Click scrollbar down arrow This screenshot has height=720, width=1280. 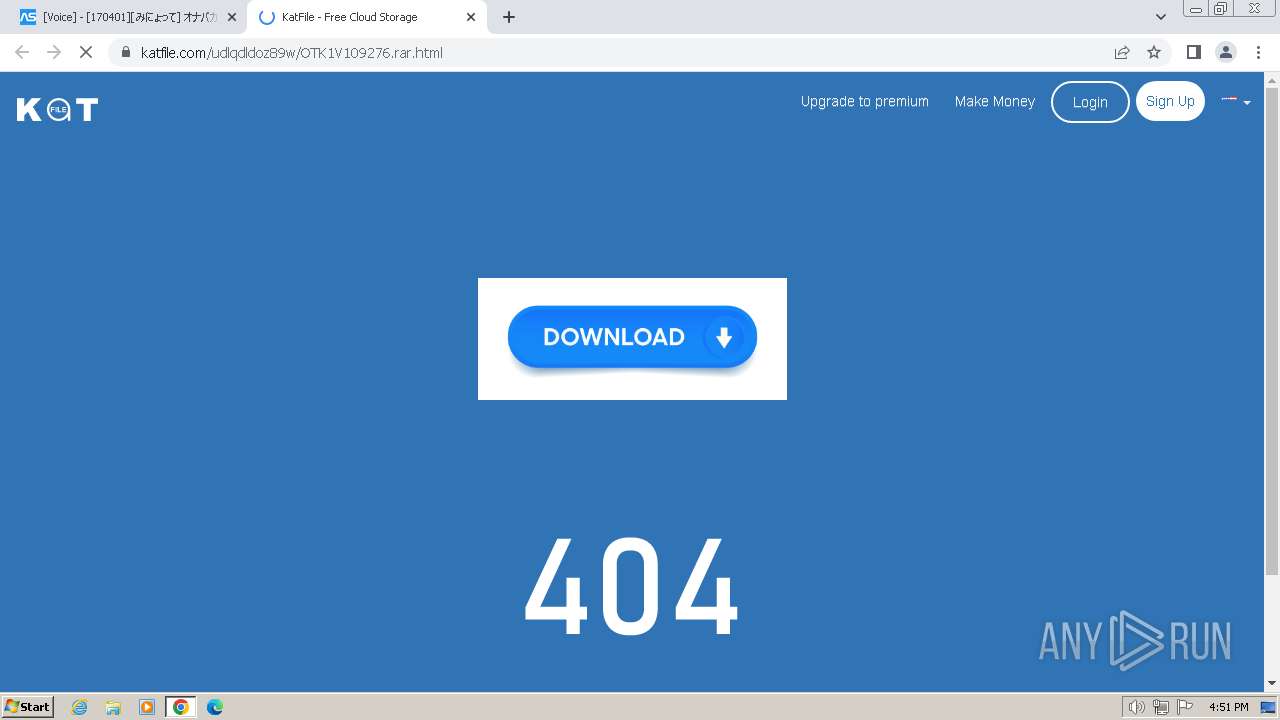(x=1272, y=683)
